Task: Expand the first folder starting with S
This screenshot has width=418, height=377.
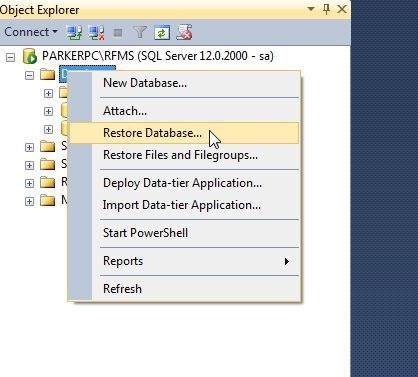Action: tap(29, 147)
